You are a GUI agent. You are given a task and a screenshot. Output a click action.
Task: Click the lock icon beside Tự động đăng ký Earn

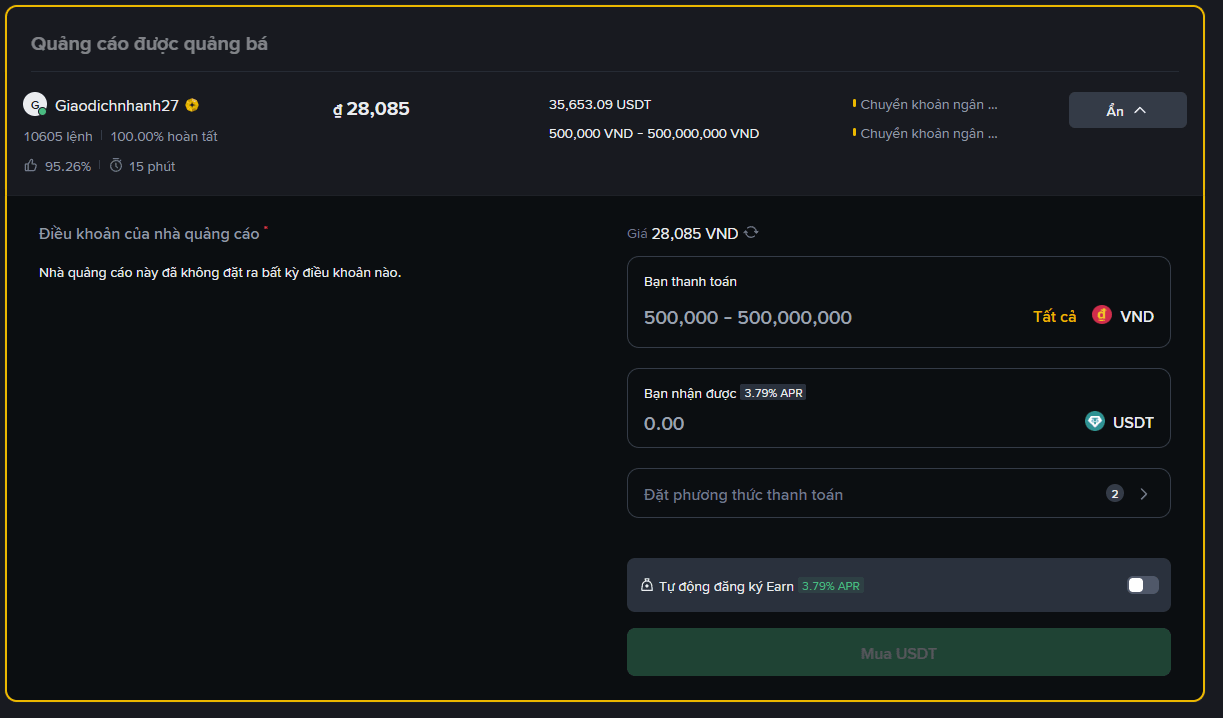pyautogui.click(x=647, y=586)
